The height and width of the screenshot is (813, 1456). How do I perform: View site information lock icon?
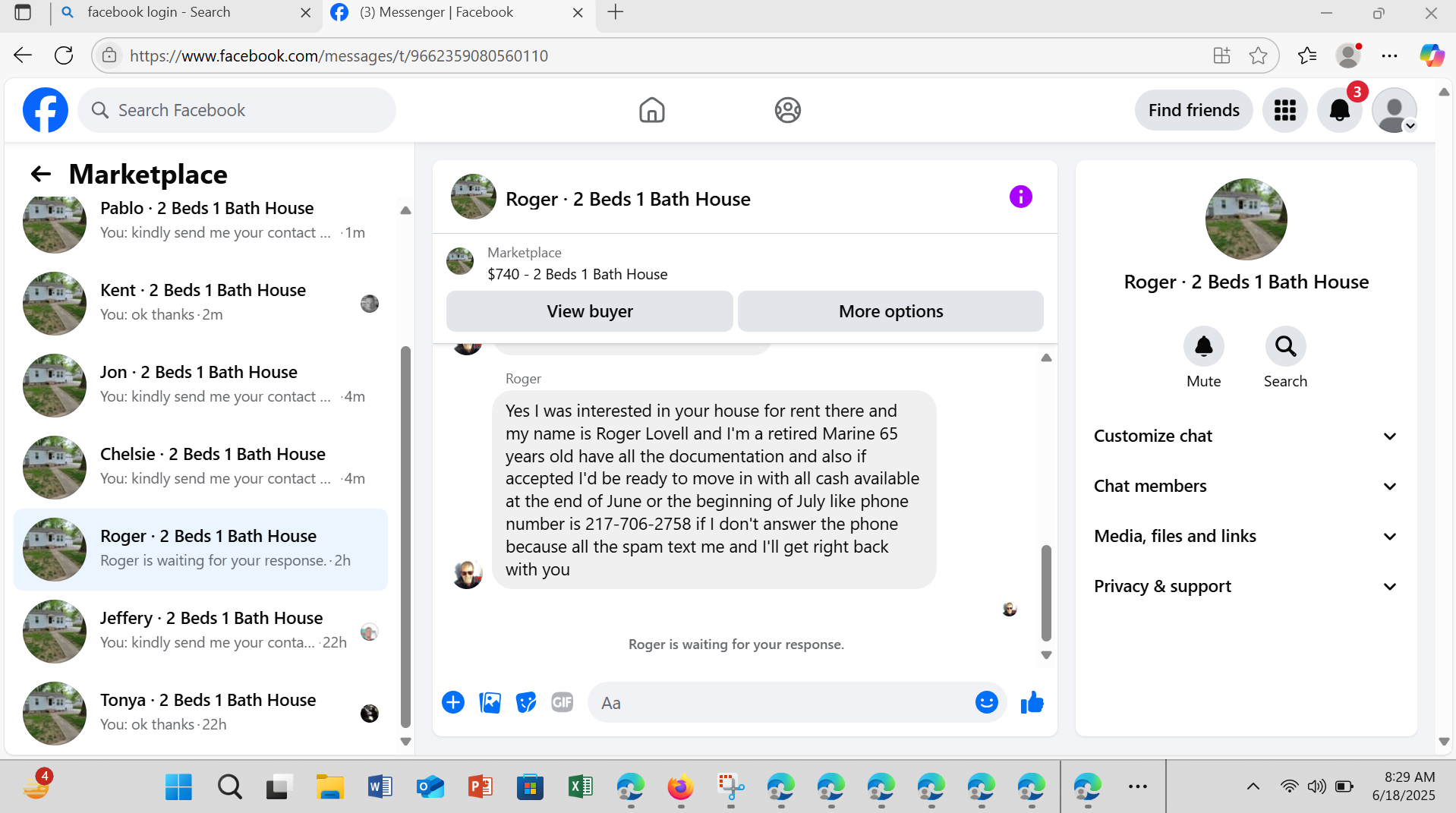coord(109,55)
